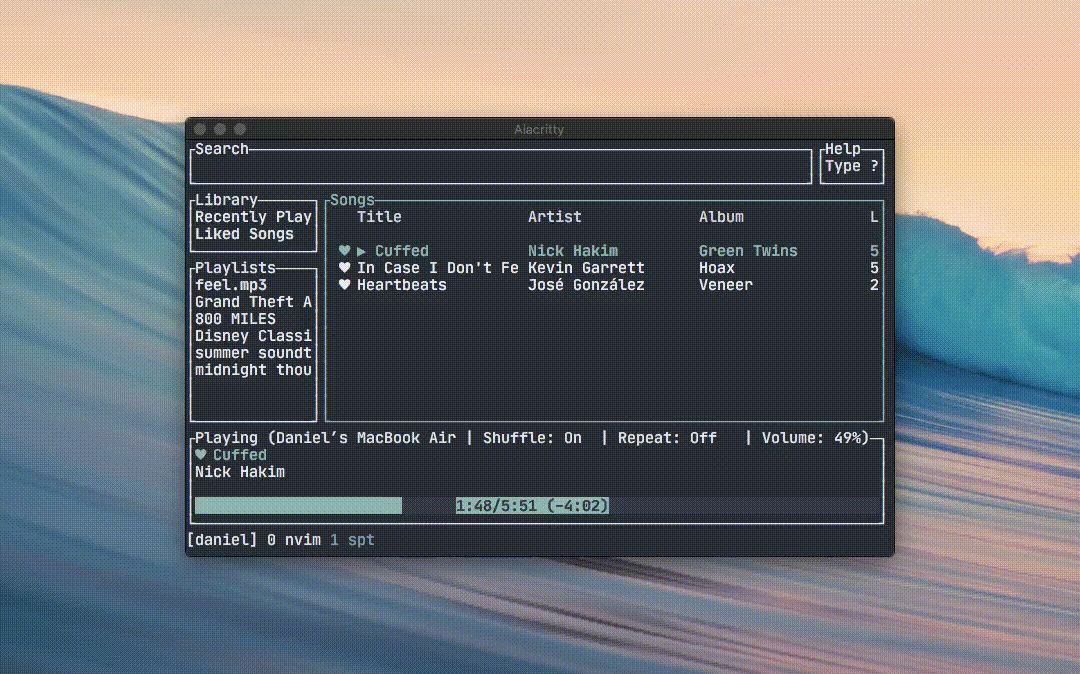Click the play triangle before Cuffed in Songs
Viewport: 1080px width, 674px height.
362,251
